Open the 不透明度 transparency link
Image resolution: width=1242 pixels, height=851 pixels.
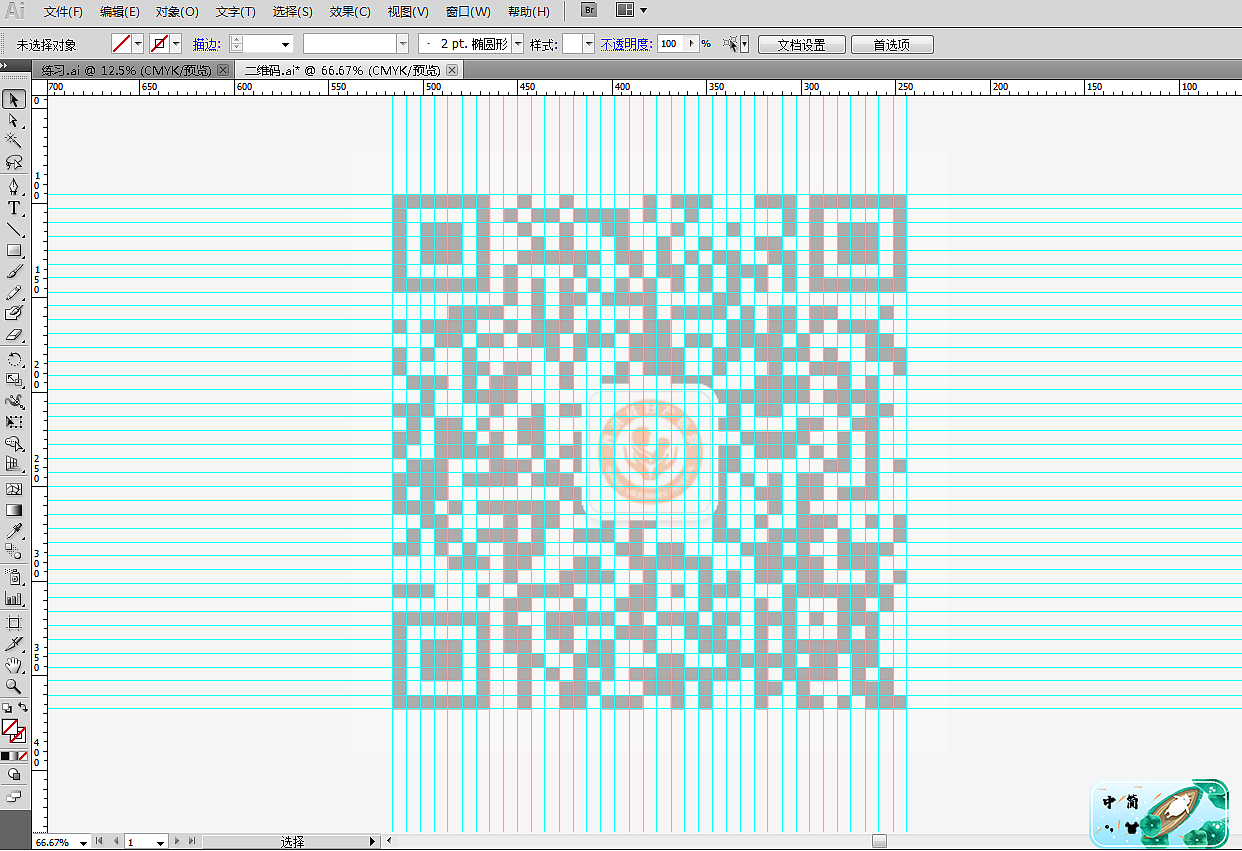click(x=626, y=44)
